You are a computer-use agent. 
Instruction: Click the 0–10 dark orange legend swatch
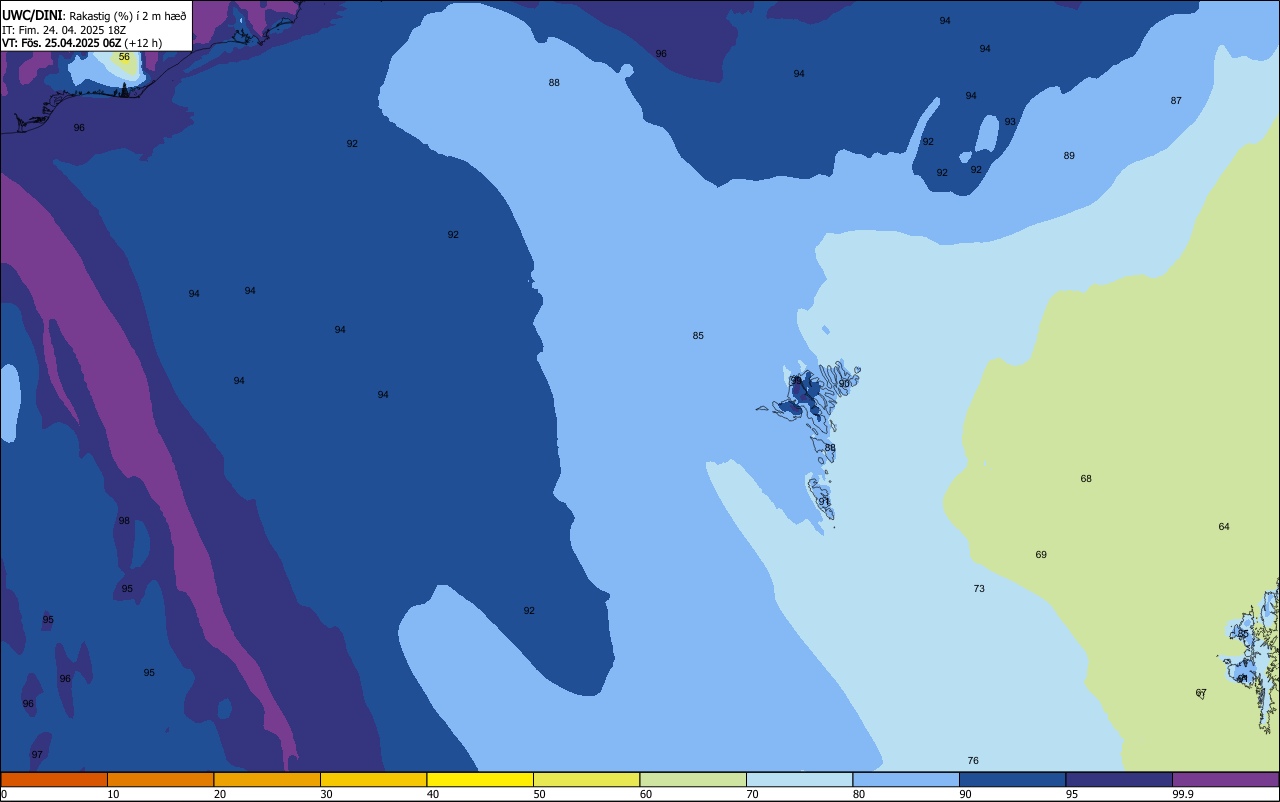[x=54, y=779]
